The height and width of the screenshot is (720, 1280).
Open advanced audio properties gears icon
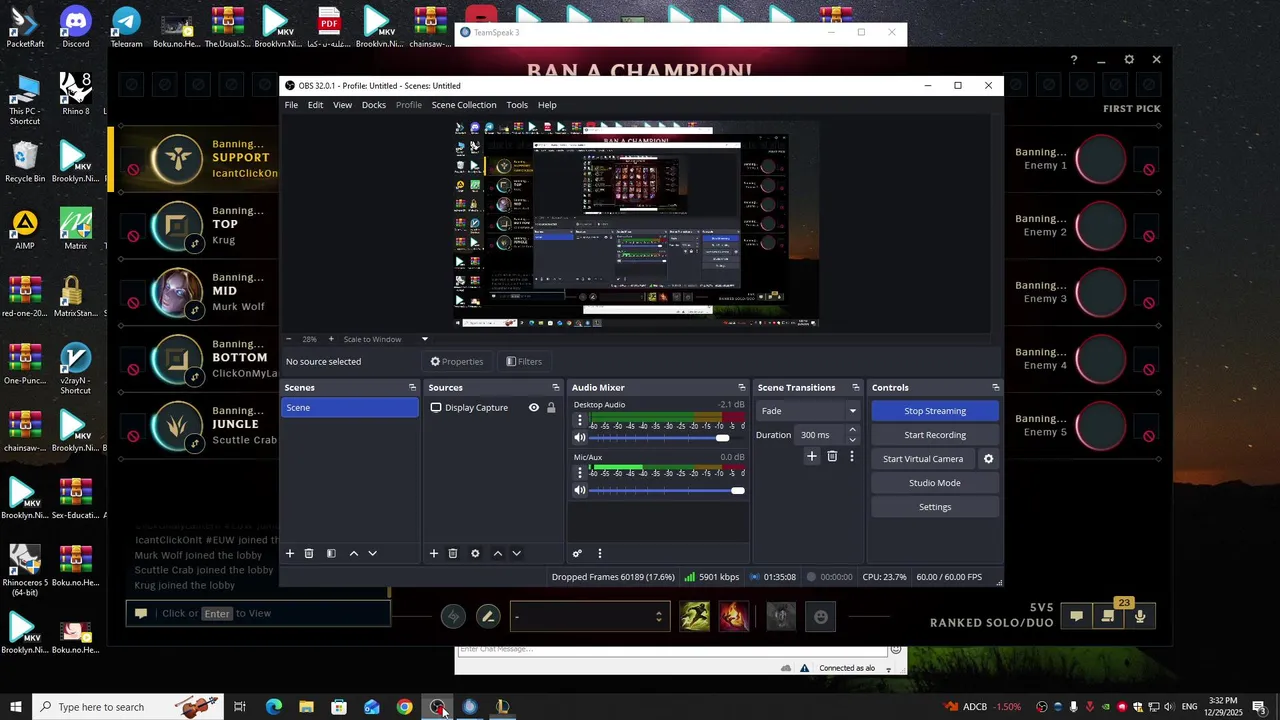(577, 553)
